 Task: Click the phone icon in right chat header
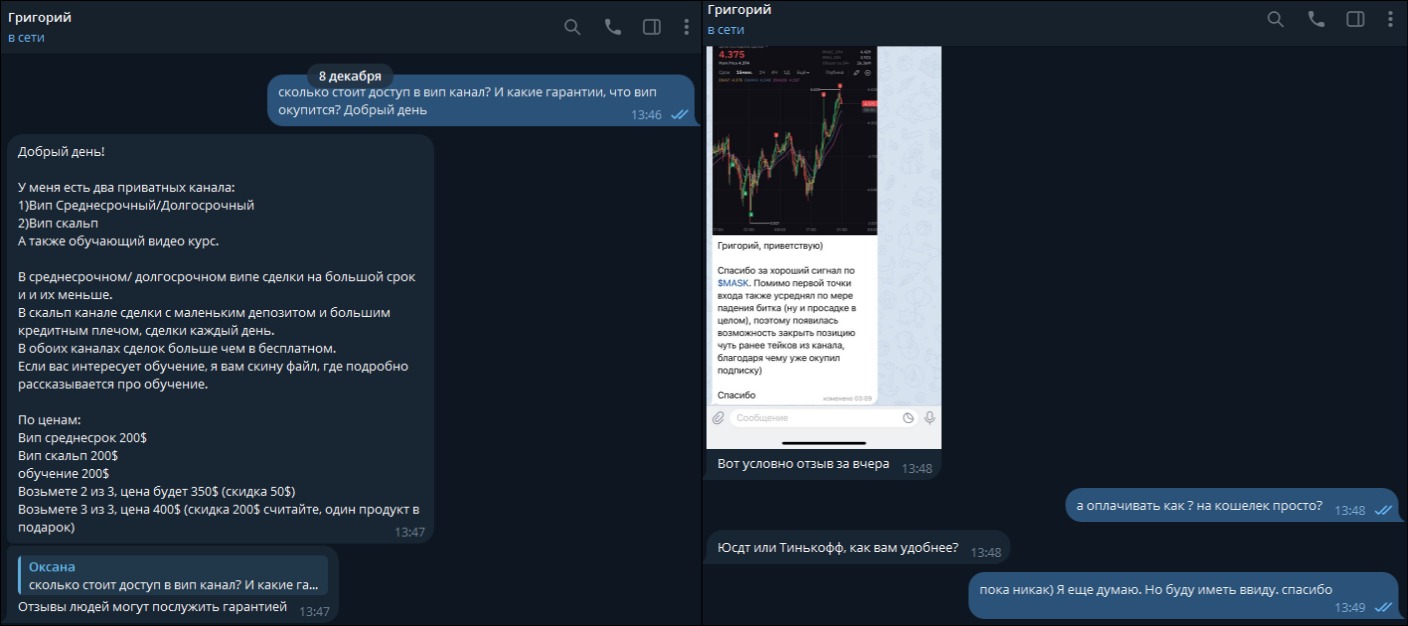[x=1316, y=19]
